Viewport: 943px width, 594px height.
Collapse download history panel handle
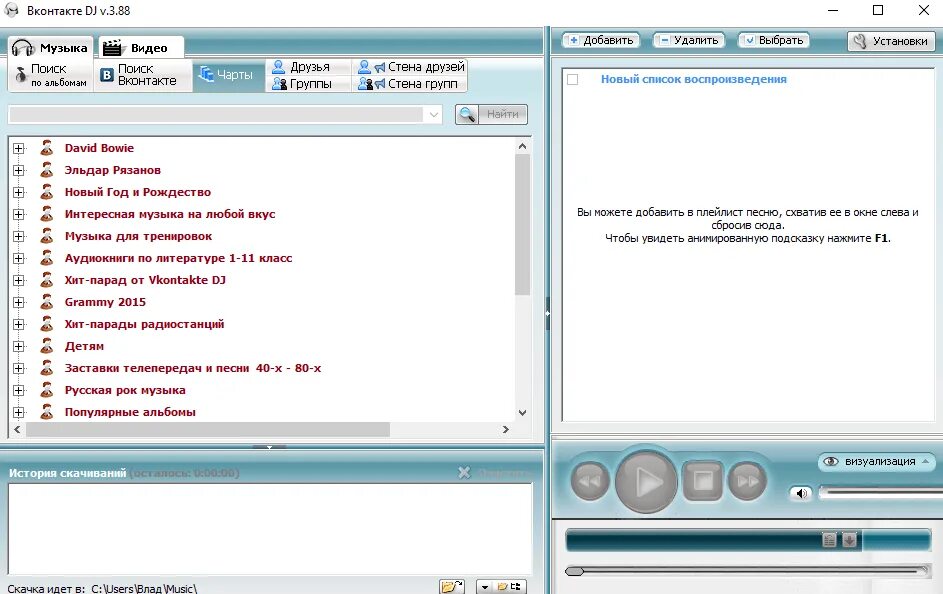point(269,447)
